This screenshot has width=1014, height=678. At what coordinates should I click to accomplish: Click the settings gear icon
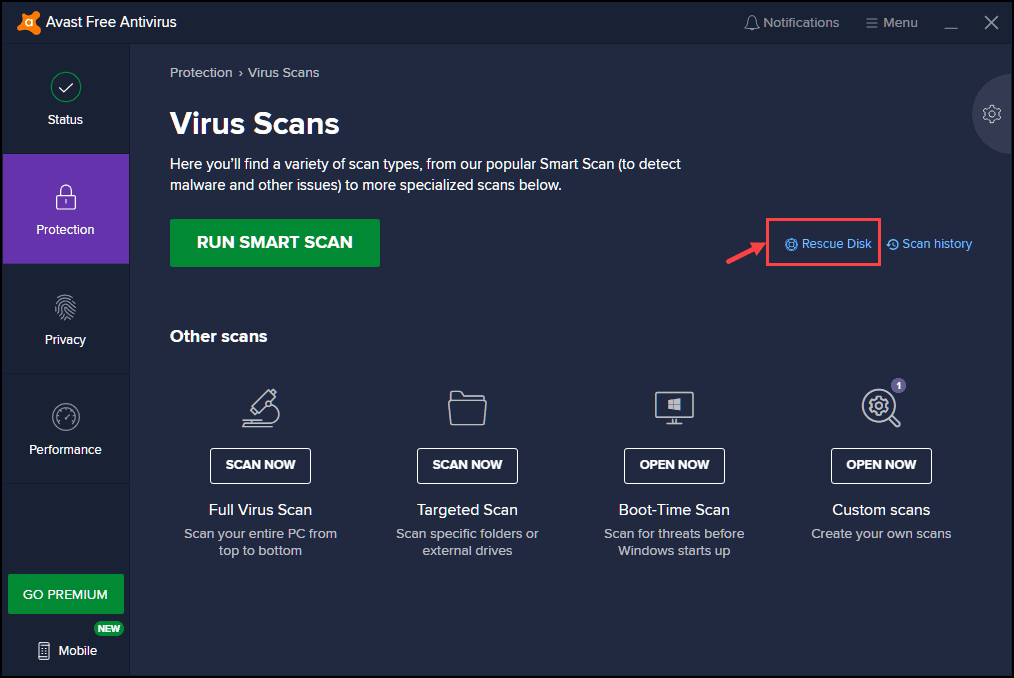coord(991,114)
